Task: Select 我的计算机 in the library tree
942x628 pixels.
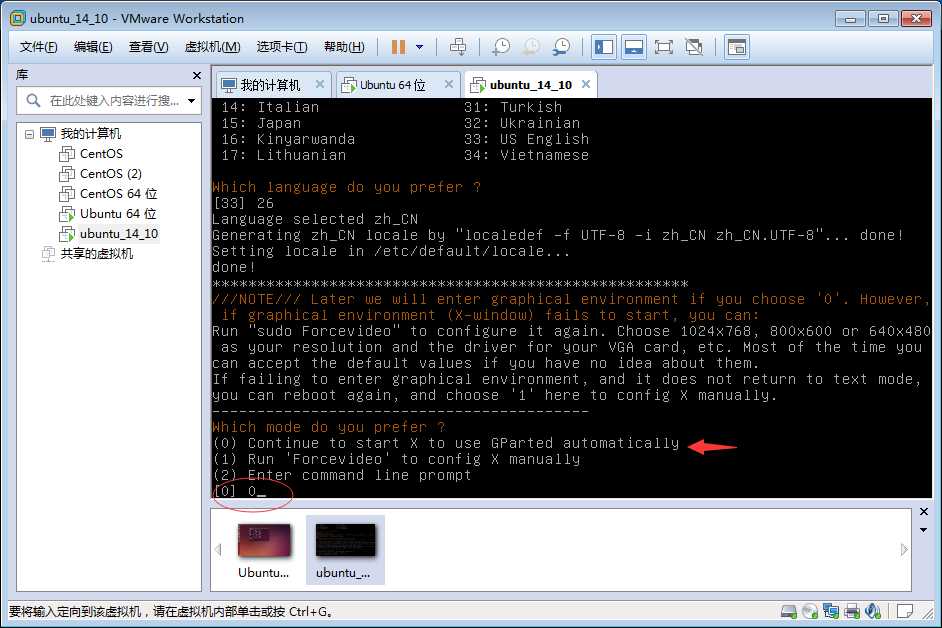Action: tap(90, 133)
